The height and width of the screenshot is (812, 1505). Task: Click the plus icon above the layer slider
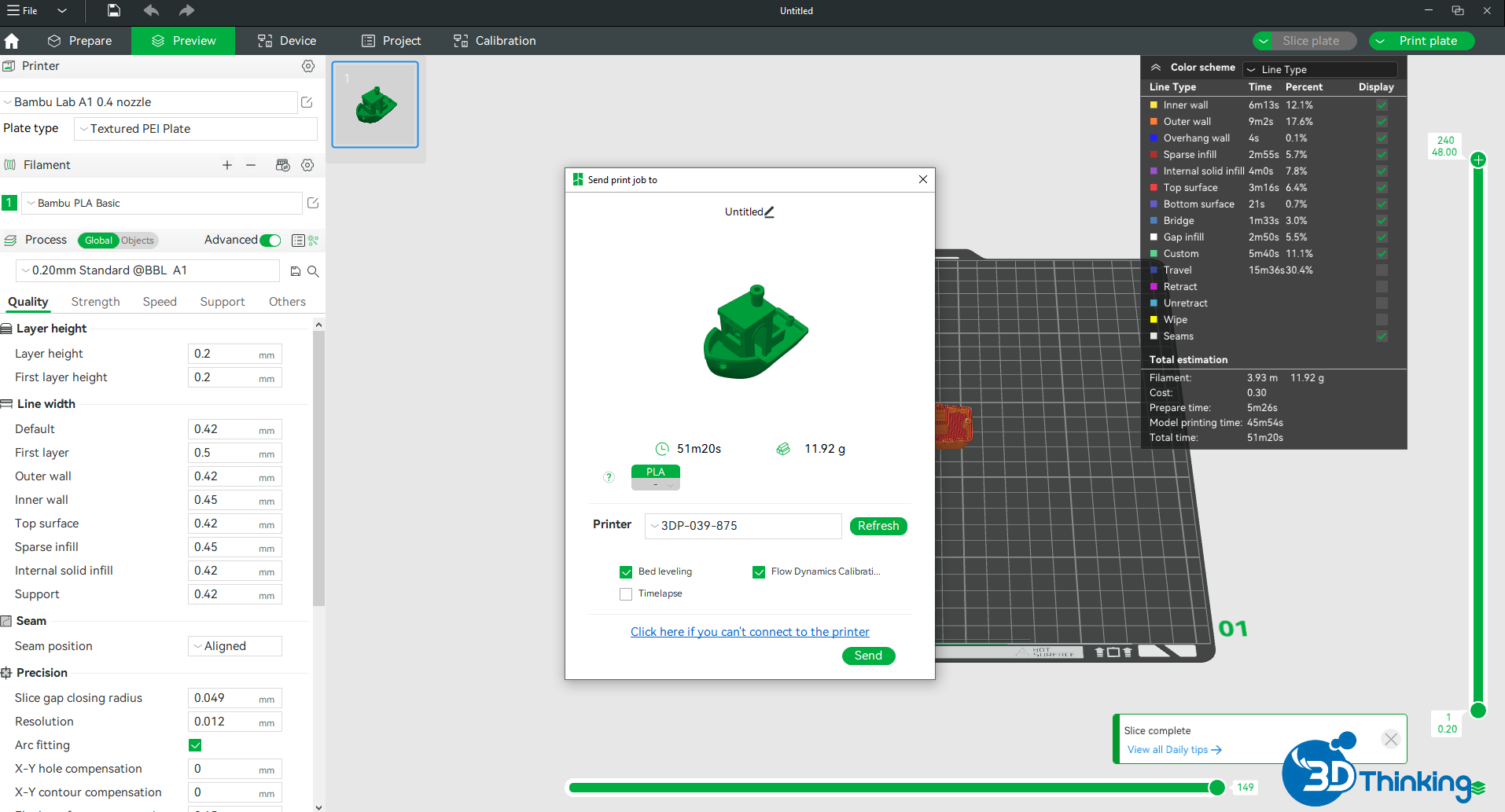(x=1478, y=160)
